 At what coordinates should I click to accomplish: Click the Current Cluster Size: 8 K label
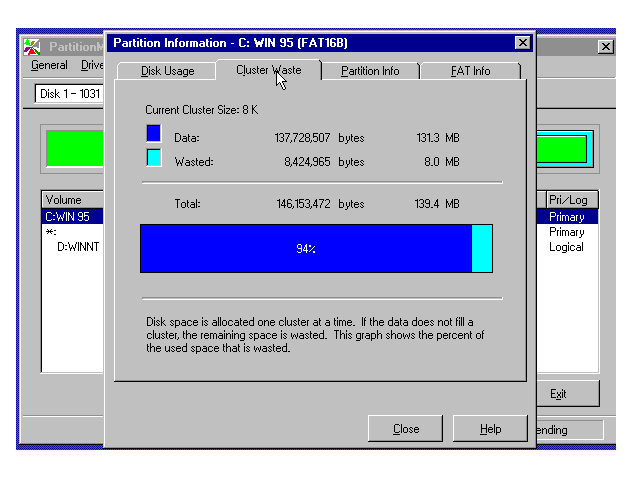click(202, 110)
